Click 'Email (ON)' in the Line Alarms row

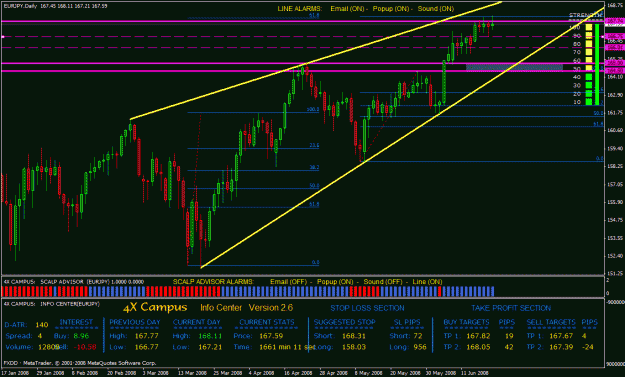(347, 9)
